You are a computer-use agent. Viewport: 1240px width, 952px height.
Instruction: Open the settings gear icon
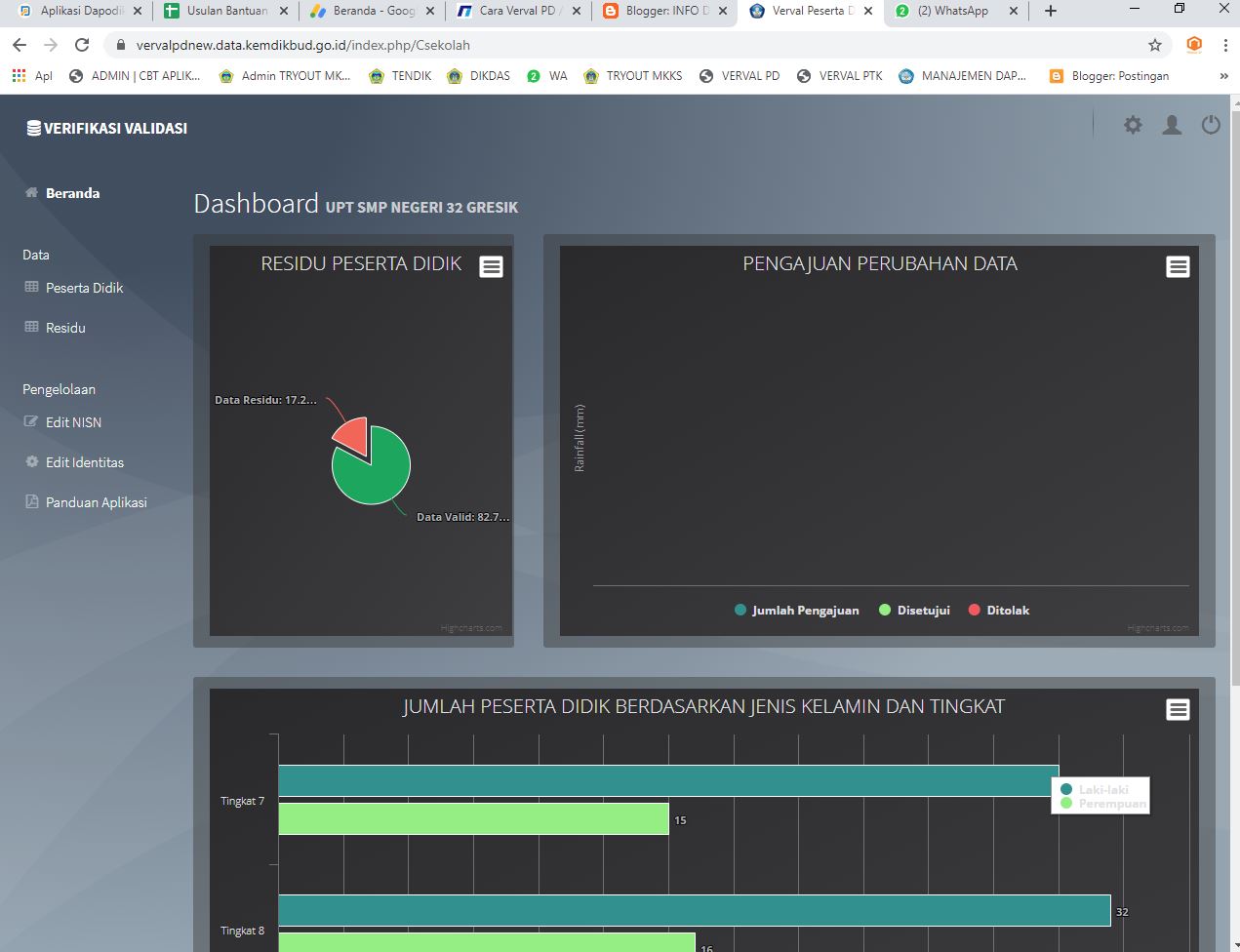coord(1132,125)
